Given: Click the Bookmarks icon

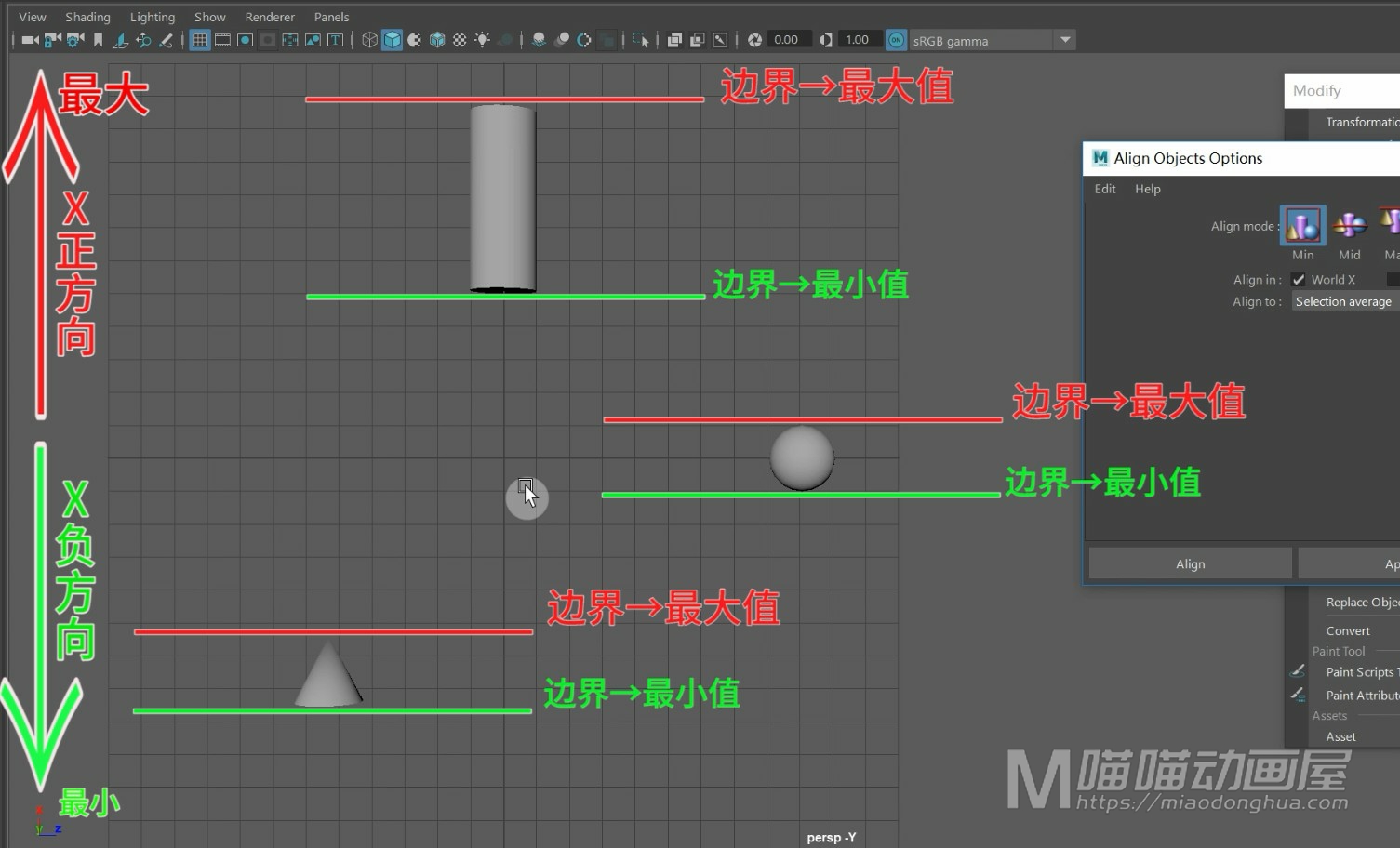Looking at the screenshot, I should (x=98, y=40).
